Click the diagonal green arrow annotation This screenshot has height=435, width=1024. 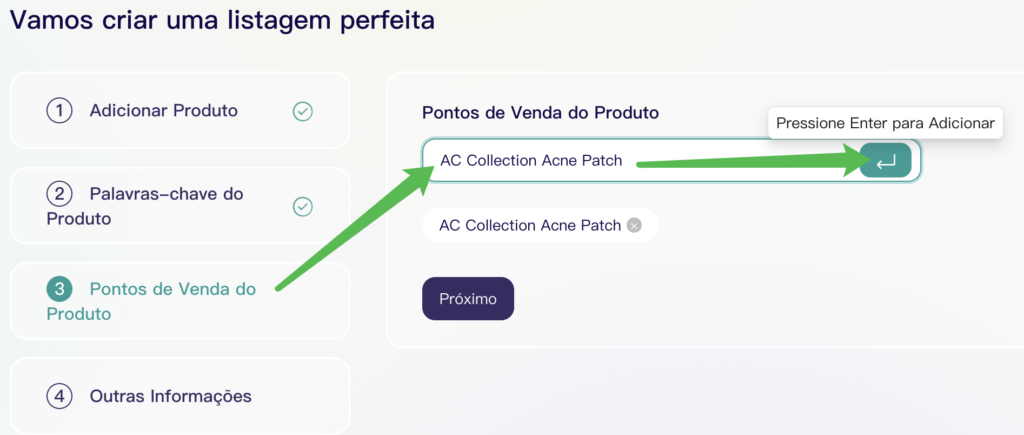[x=350, y=230]
